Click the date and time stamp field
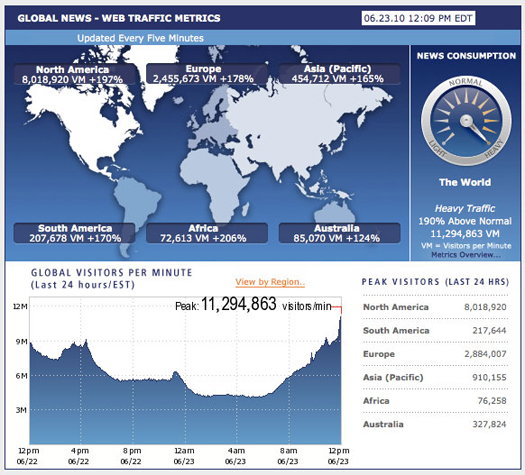The height and width of the screenshot is (475, 525). click(x=418, y=18)
